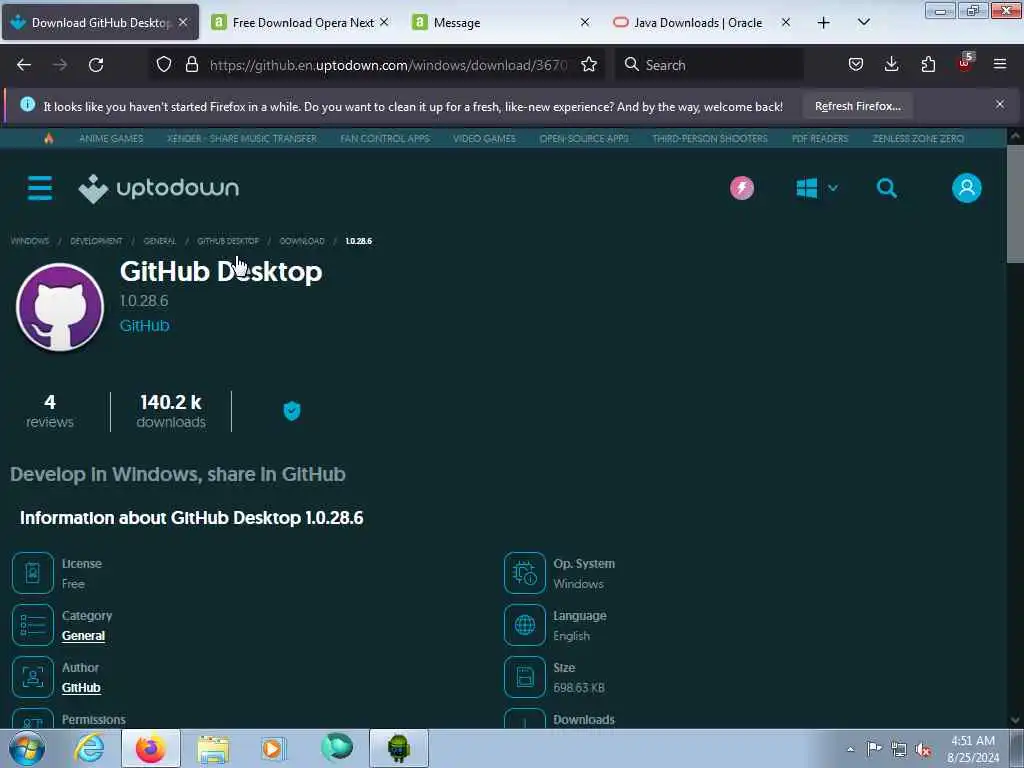Open the OPEN-SOURCE APPS link
1024x768 pixels.
(x=584, y=138)
